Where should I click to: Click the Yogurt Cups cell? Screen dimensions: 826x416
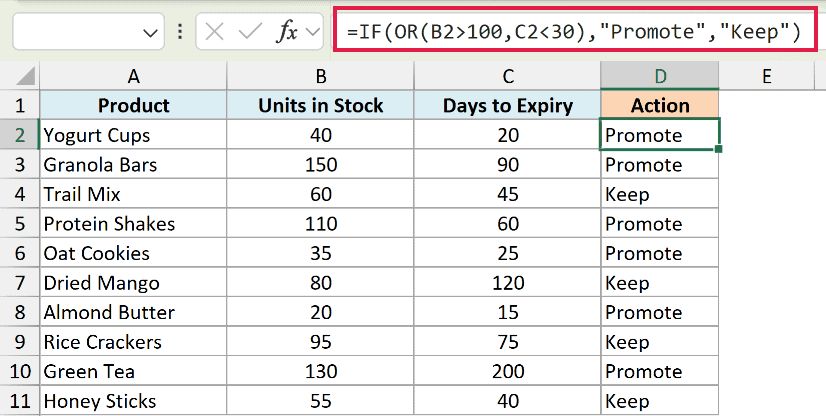tap(133, 135)
